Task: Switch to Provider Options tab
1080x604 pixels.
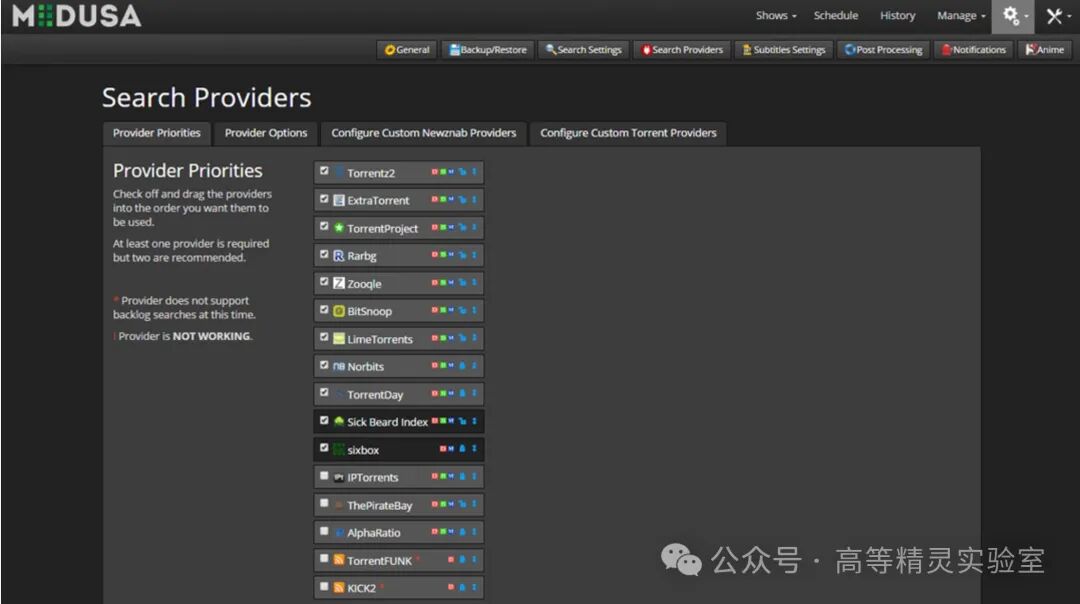Action: point(266,133)
